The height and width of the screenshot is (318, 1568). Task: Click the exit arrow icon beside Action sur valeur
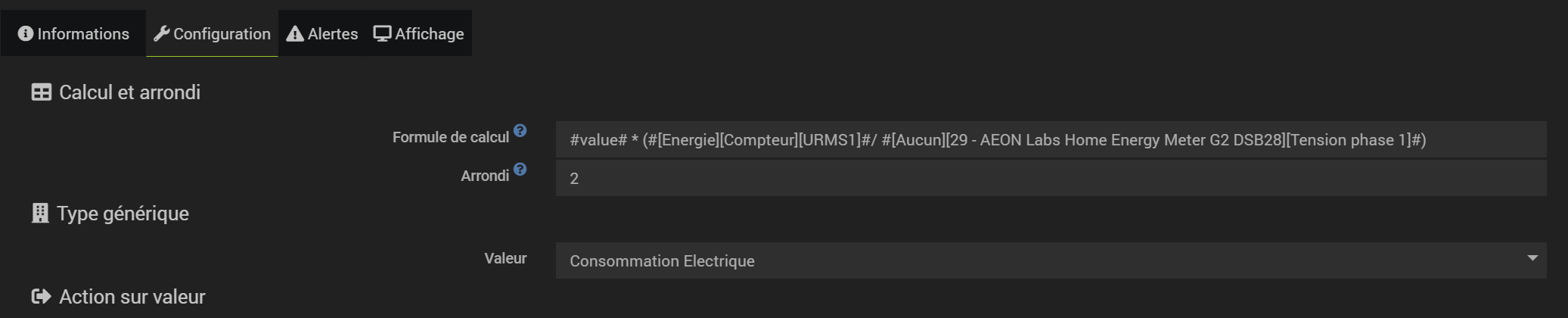pyautogui.click(x=41, y=297)
